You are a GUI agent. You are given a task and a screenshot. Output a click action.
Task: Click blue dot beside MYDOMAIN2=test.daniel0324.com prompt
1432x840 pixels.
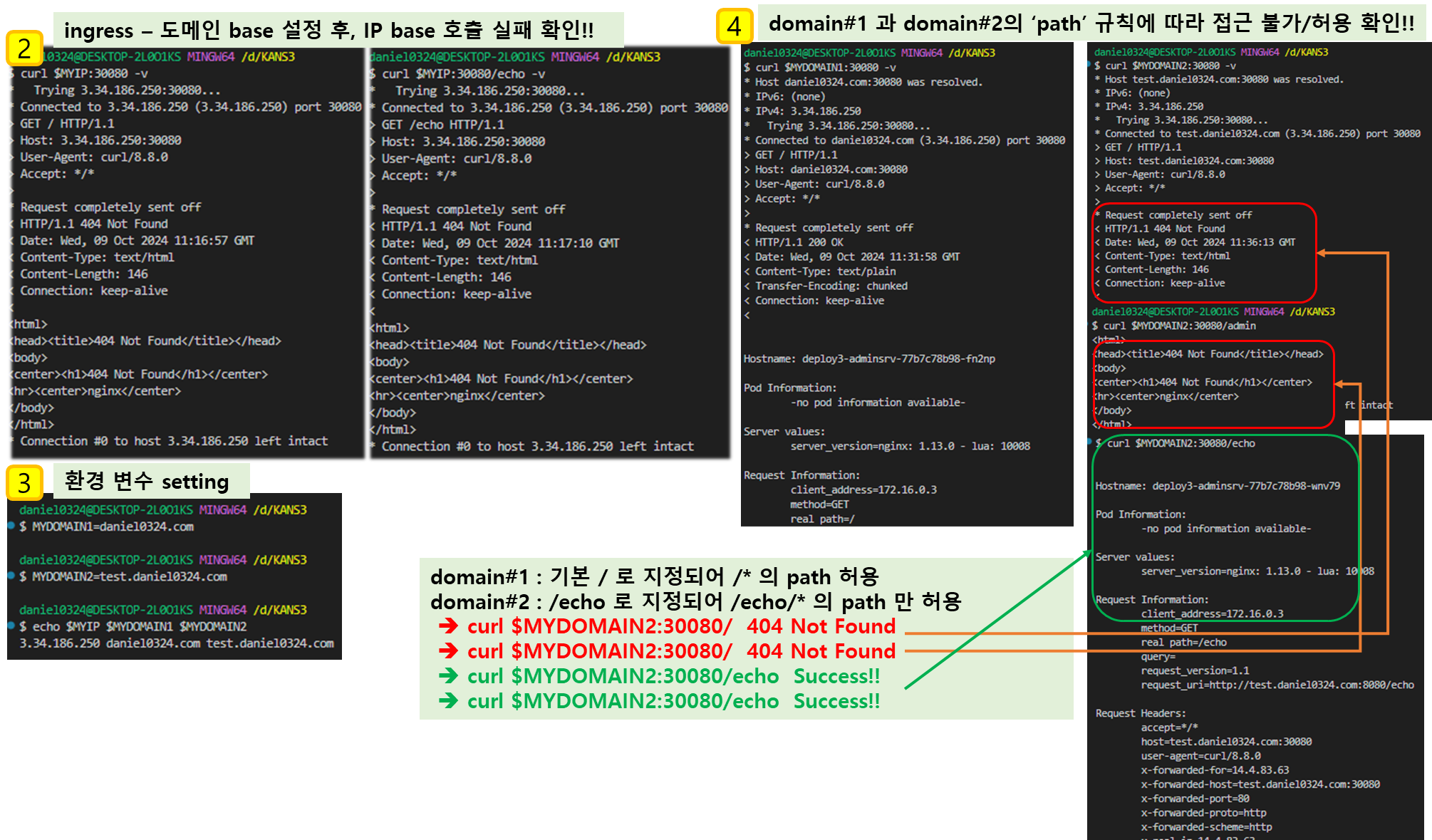(x=11, y=576)
